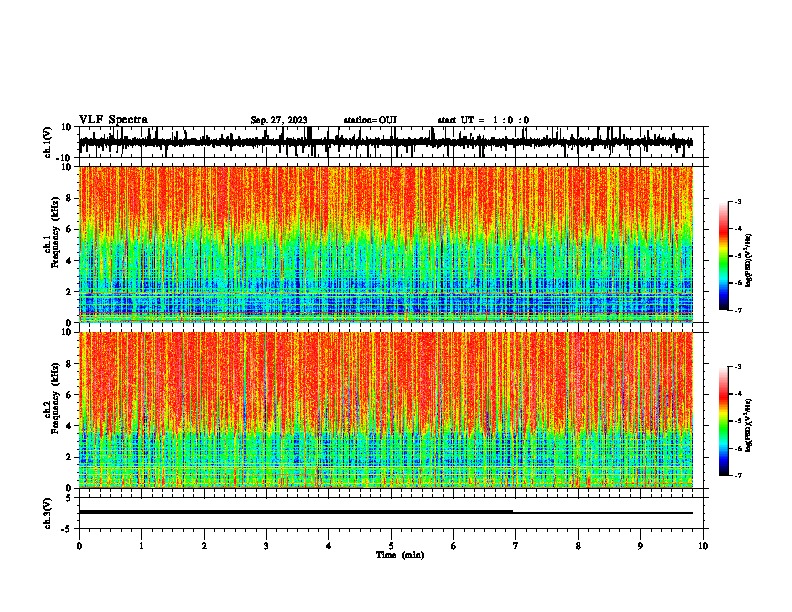This screenshot has height=612, width=792.
Task: Click the "-7" label on ch.2 color scale
Action: 737,475
